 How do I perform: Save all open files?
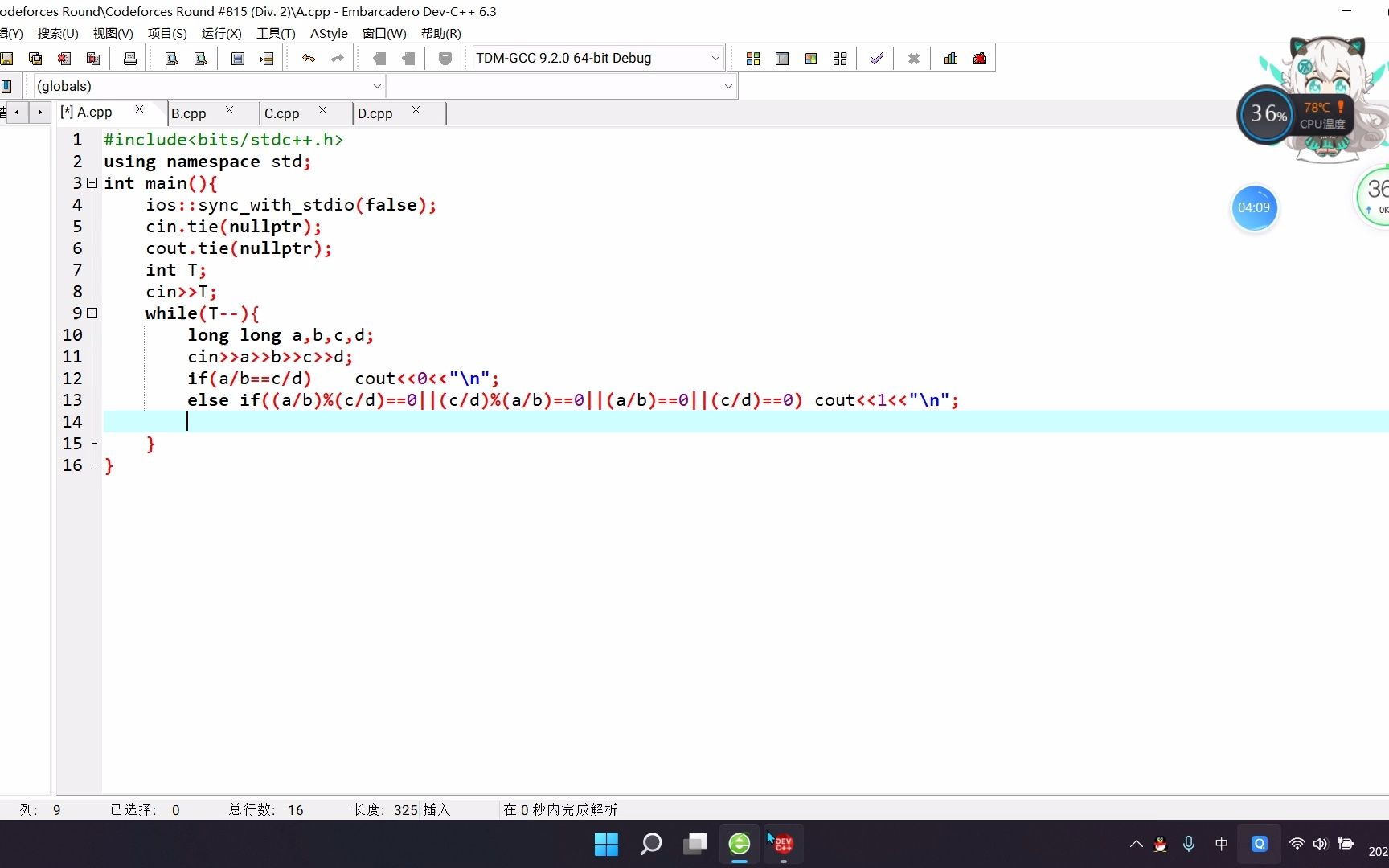pyautogui.click(x=35, y=58)
